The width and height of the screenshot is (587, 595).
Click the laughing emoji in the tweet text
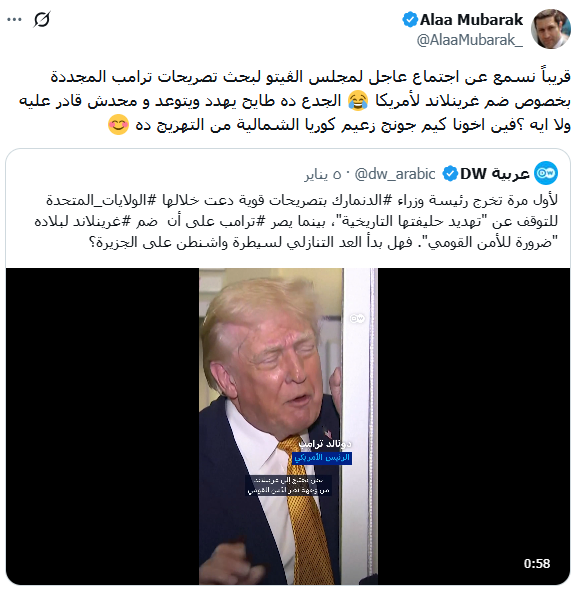coord(358,101)
